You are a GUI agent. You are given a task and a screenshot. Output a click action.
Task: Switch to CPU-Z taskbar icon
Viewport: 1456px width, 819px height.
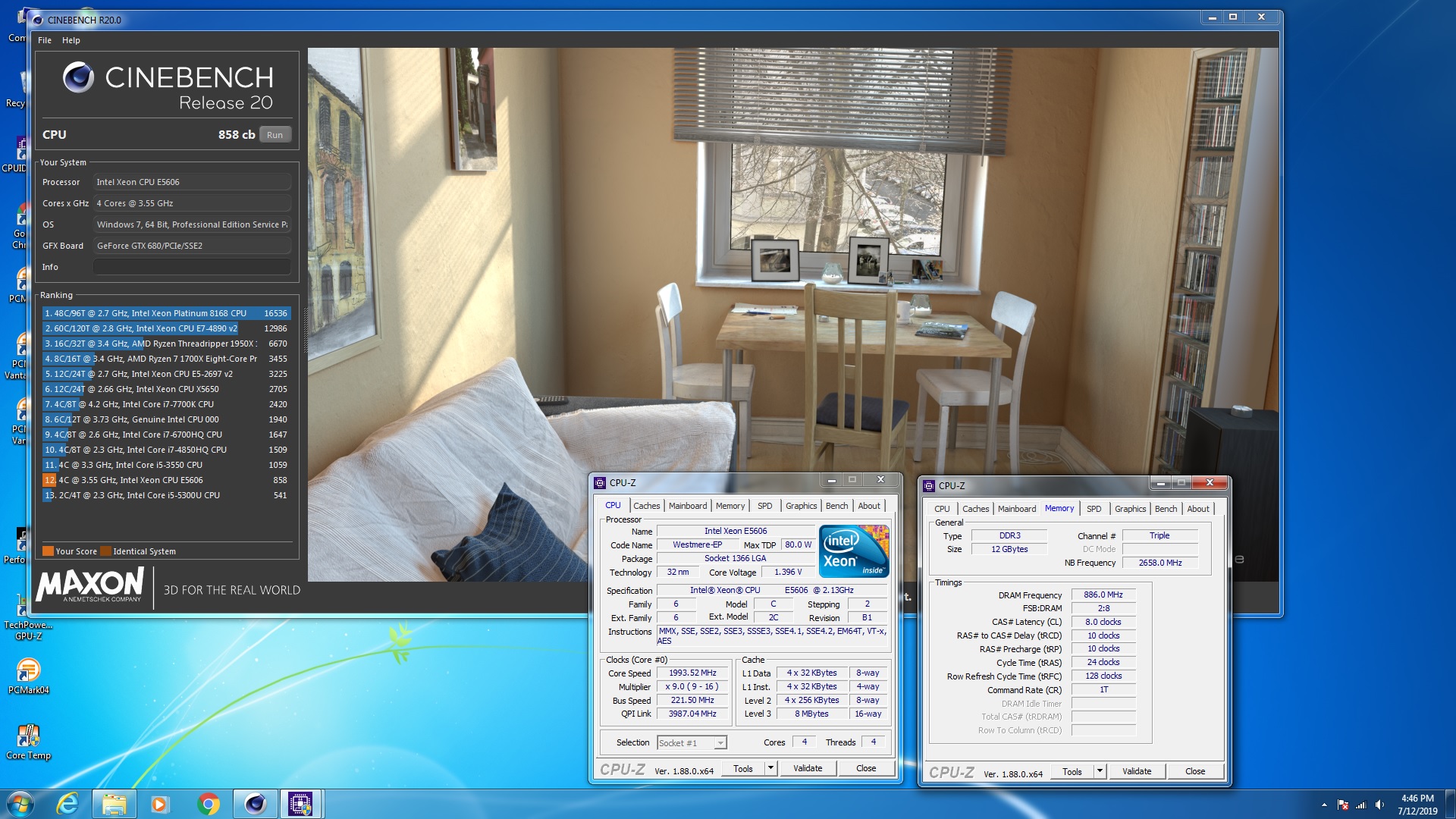point(301,803)
